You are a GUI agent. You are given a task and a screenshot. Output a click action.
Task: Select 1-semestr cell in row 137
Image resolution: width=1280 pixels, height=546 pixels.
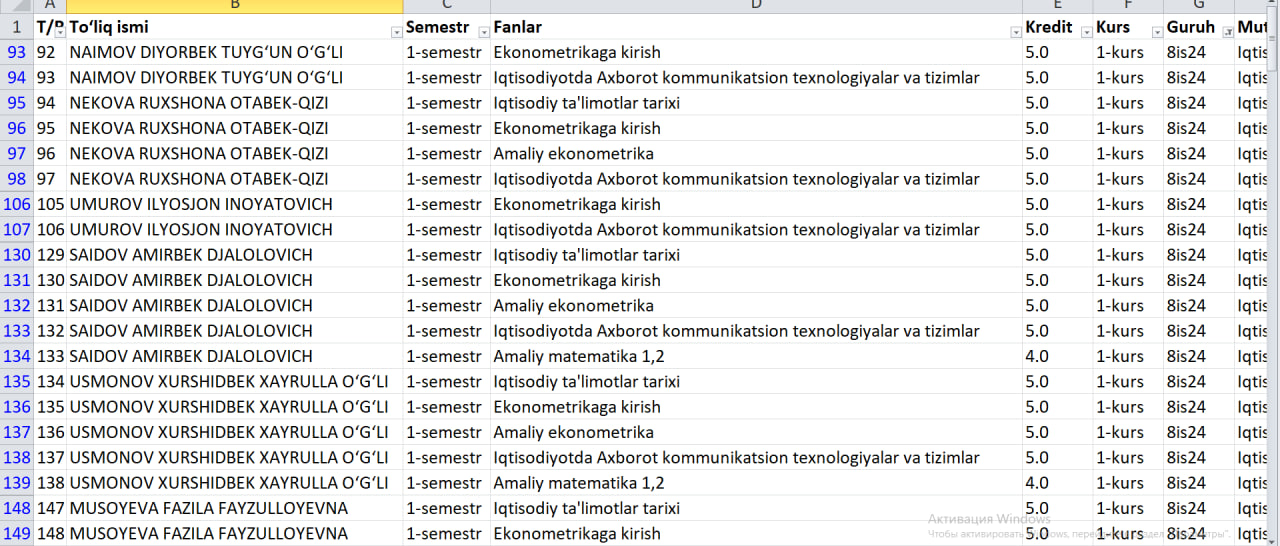pyautogui.click(x=447, y=432)
